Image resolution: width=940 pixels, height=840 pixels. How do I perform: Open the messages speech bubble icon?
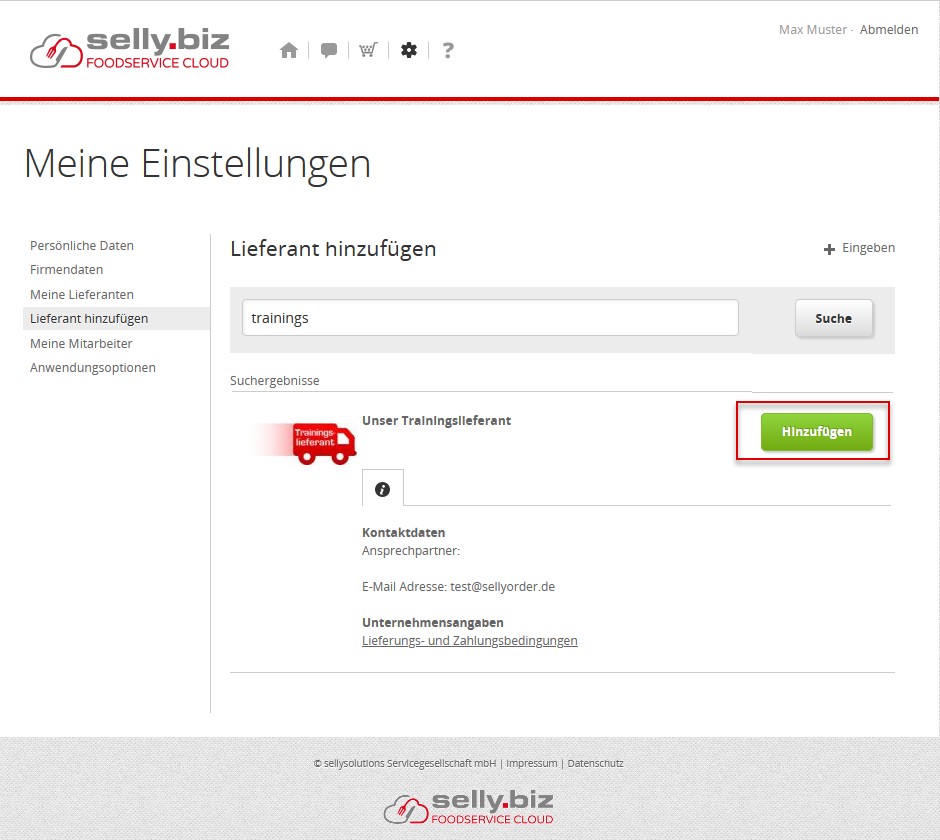(x=329, y=50)
